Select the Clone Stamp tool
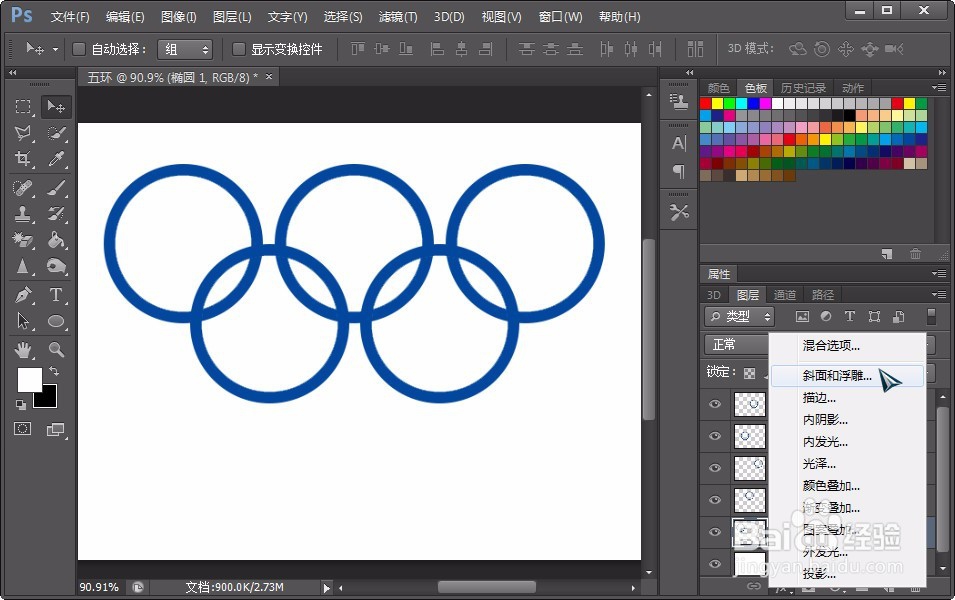This screenshot has width=955, height=600. coord(23,214)
